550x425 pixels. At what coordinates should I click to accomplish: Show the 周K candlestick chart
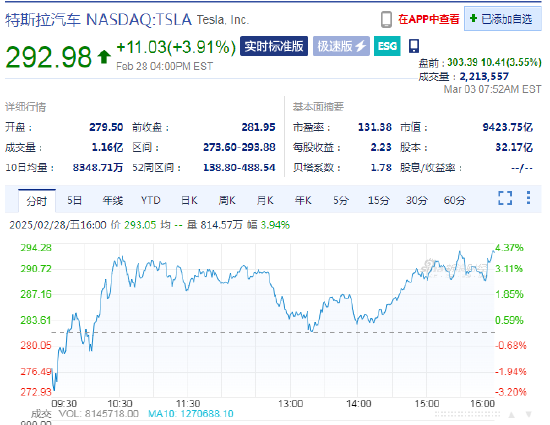[x=227, y=201]
